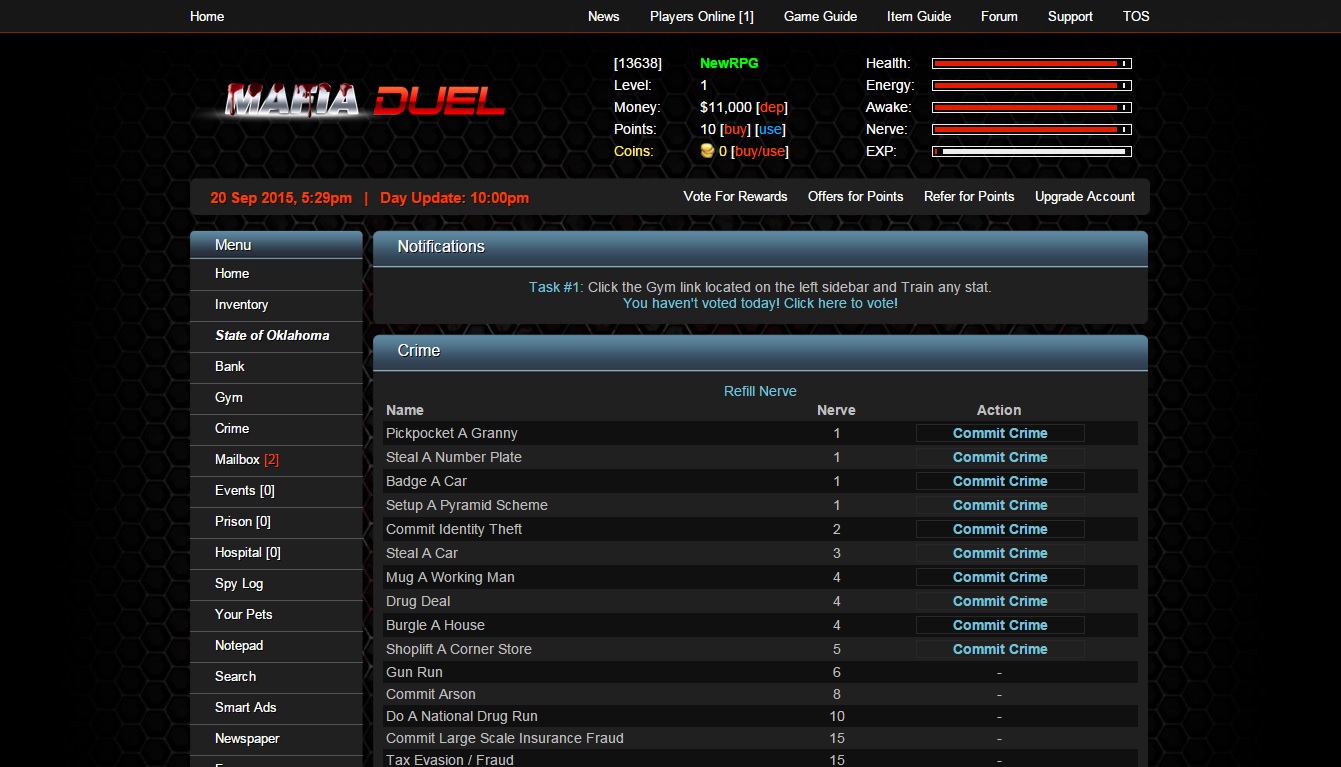Open Mailbox with 2 messages
Image resolution: width=1341 pixels, height=767 pixels.
[x=276, y=460]
